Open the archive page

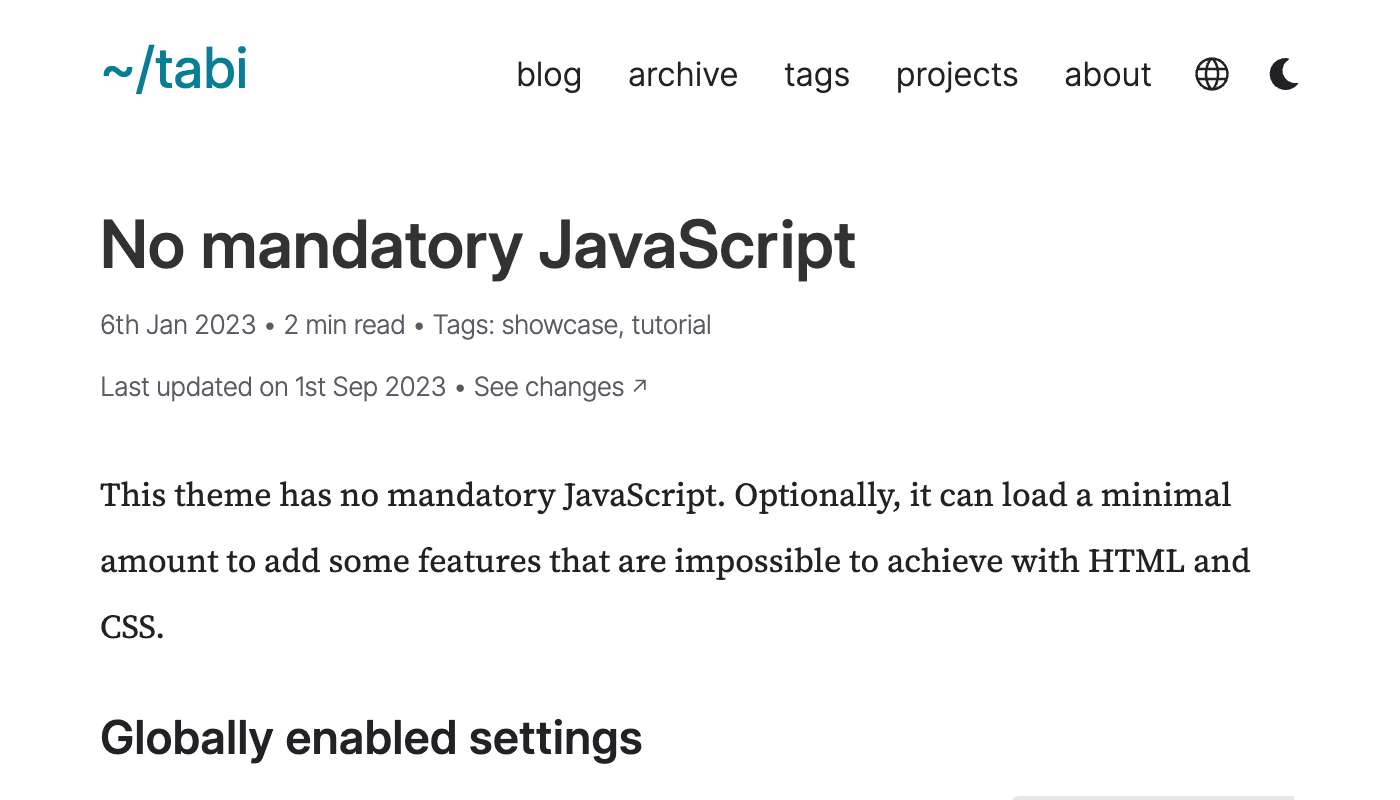682,75
